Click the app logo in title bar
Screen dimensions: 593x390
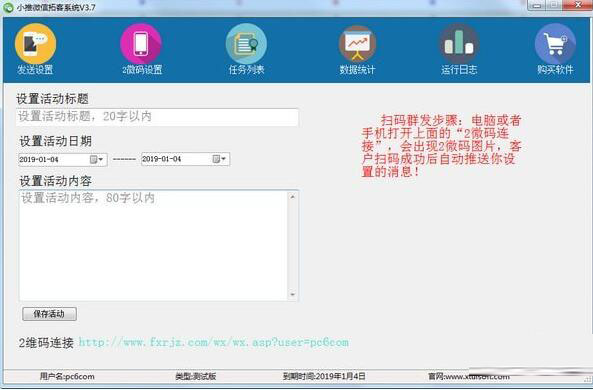coord(8,7)
